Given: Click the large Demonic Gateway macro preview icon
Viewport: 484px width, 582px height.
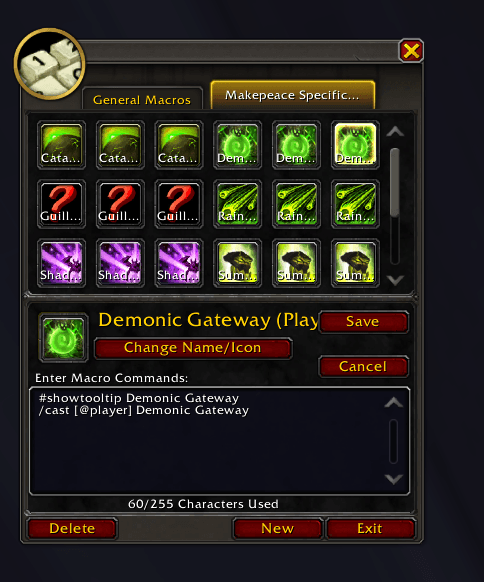Looking at the screenshot, I should [63, 337].
